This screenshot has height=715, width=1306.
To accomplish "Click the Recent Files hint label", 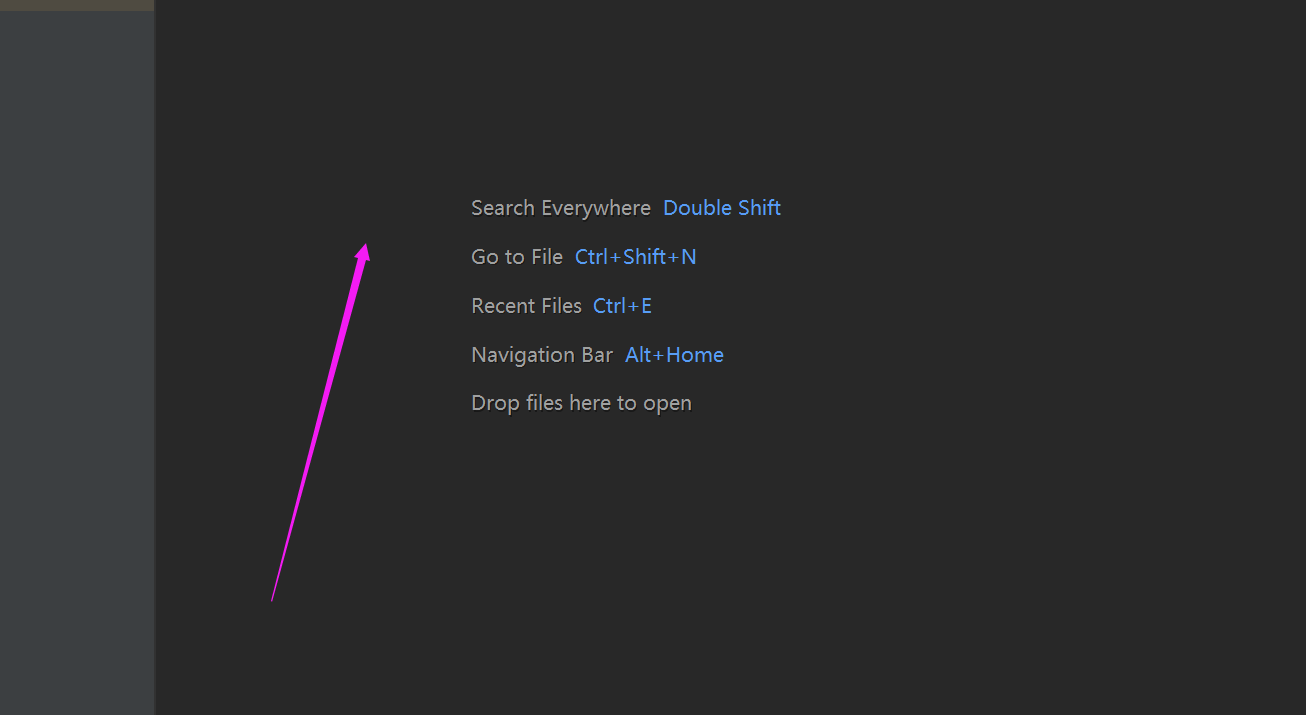I will (526, 306).
